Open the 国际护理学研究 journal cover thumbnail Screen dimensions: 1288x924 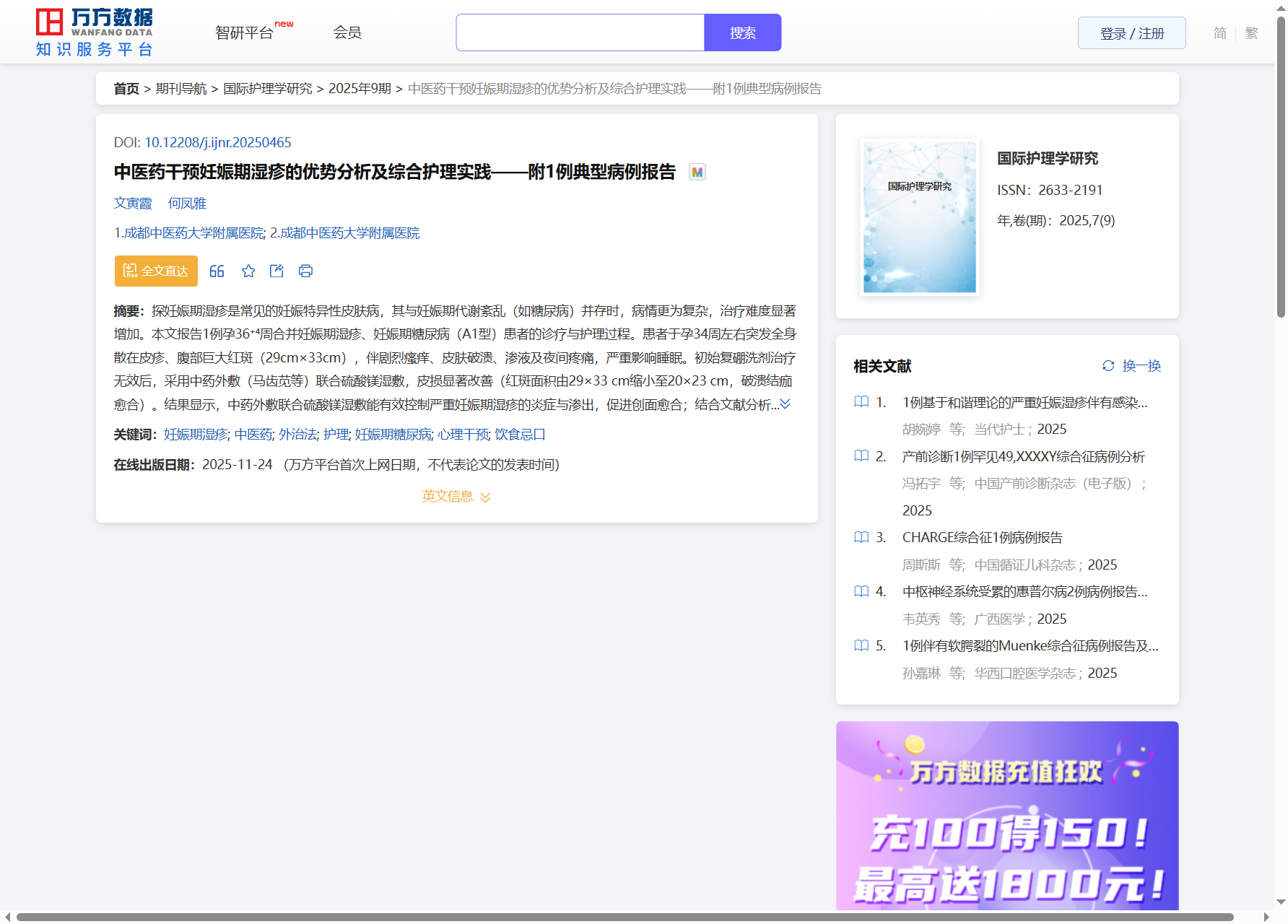(x=919, y=217)
